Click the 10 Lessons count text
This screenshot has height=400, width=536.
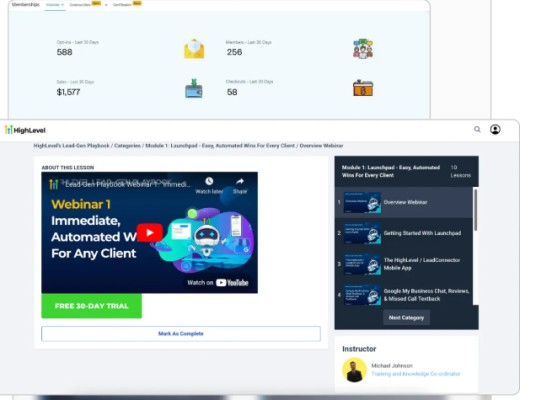460,171
